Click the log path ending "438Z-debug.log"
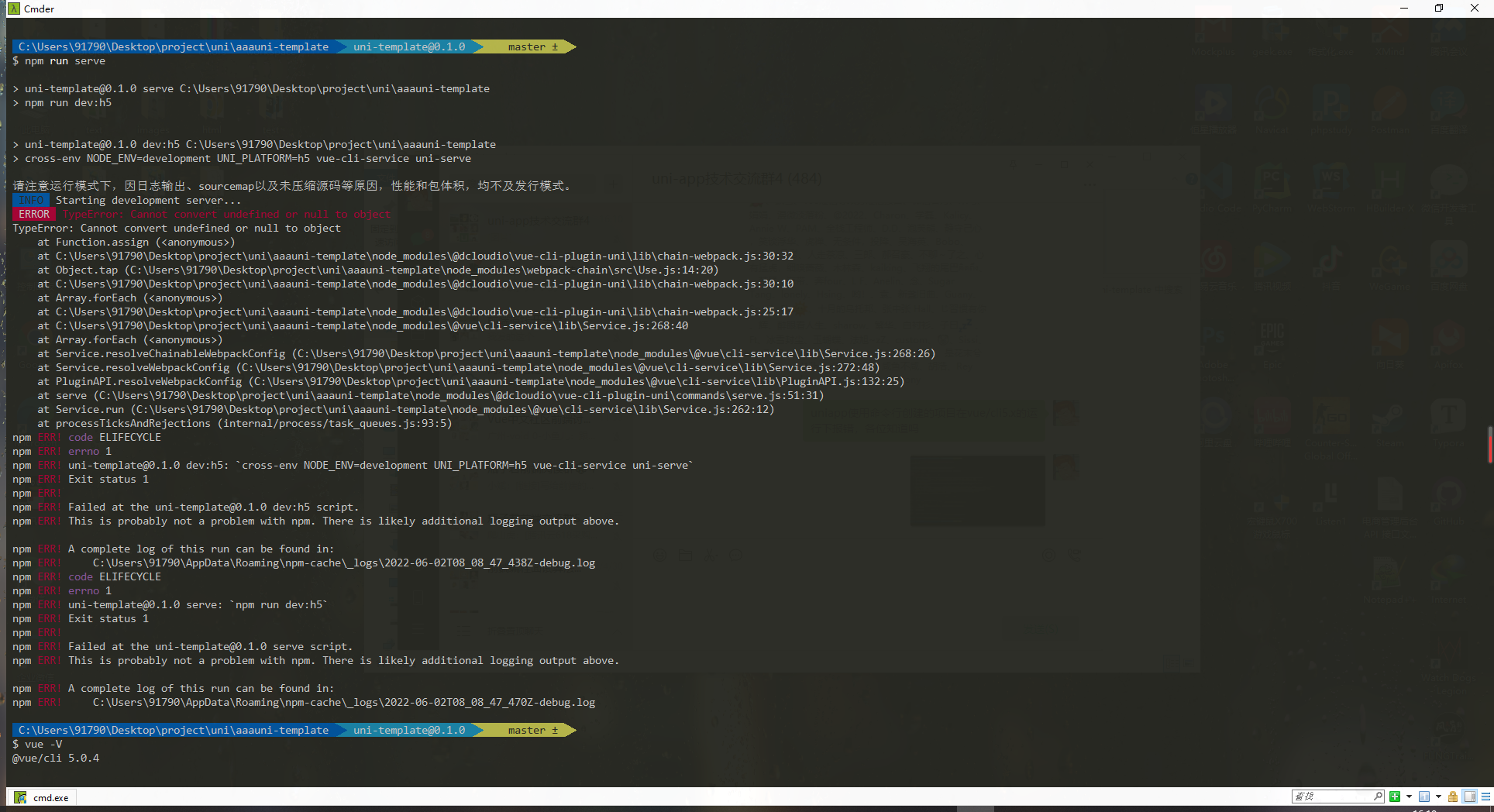Image resolution: width=1494 pixels, height=812 pixels. (x=344, y=563)
